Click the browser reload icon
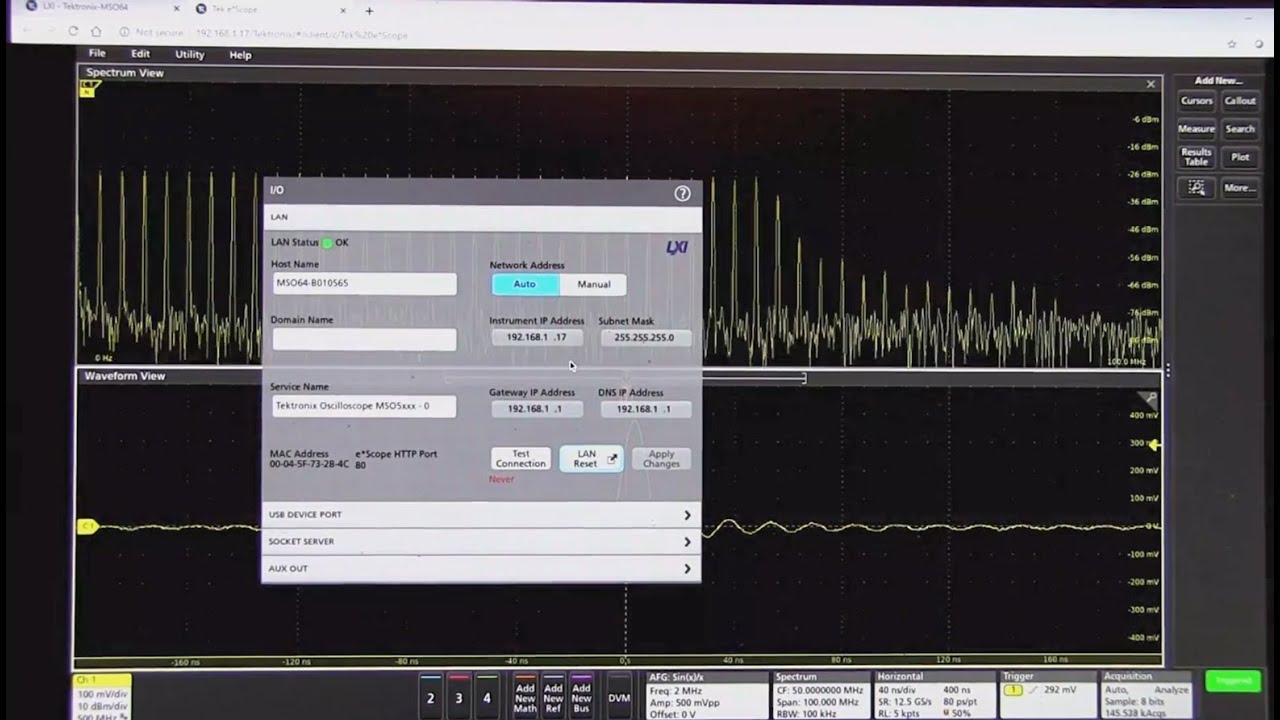The height and width of the screenshot is (720, 1280). tap(73, 32)
